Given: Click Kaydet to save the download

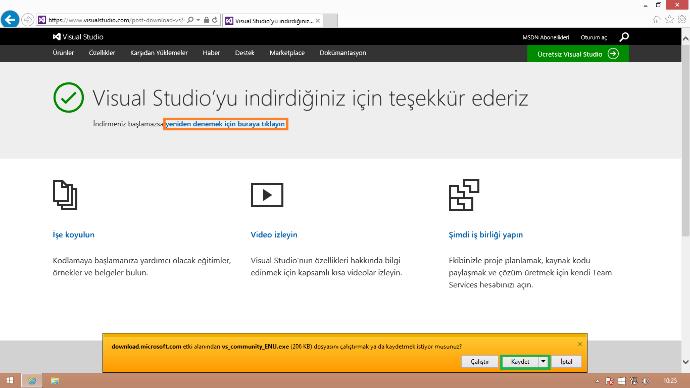Looking at the screenshot, I should click(x=520, y=362).
